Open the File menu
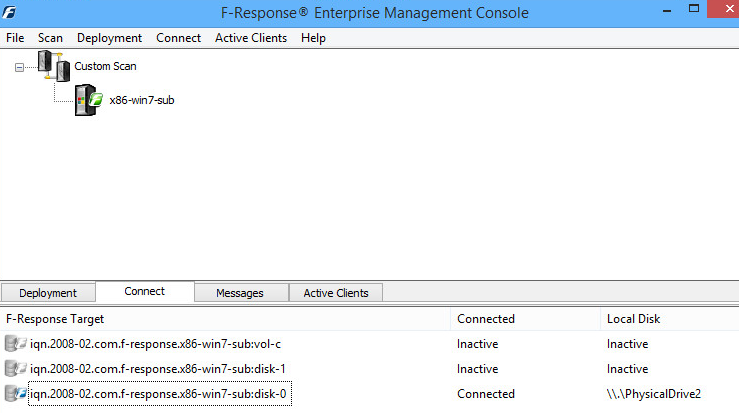The width and height of the screenshot is (739, 413). pyautogui.click(x=15, y=38)
